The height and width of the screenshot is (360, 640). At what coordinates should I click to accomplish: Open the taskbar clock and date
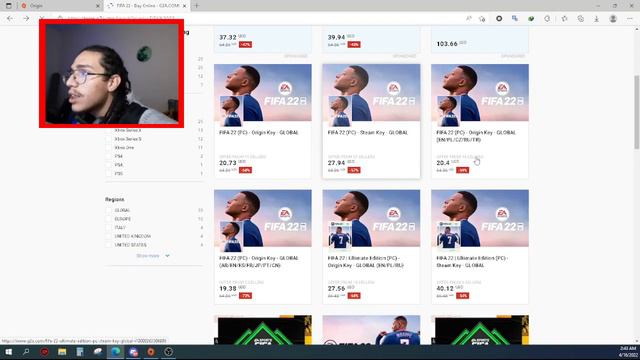click(628, 352)
